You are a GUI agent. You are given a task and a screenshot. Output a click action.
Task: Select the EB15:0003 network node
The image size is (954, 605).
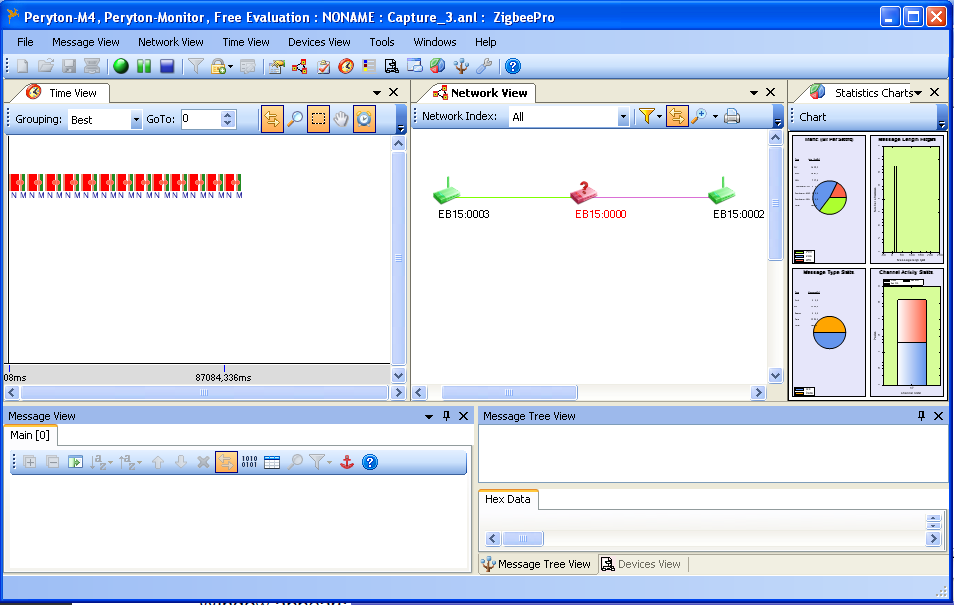coord(448,192)
